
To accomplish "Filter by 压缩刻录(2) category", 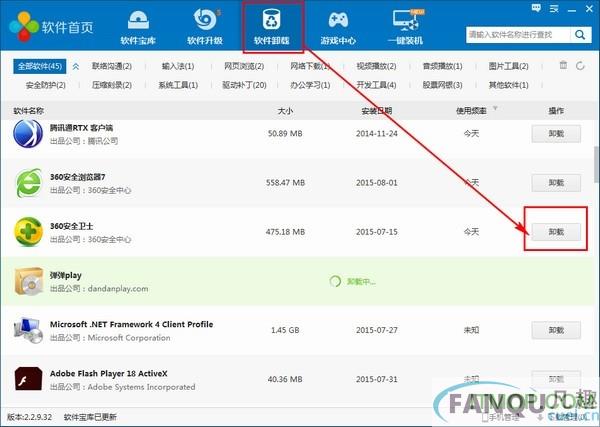I will 112,85.
